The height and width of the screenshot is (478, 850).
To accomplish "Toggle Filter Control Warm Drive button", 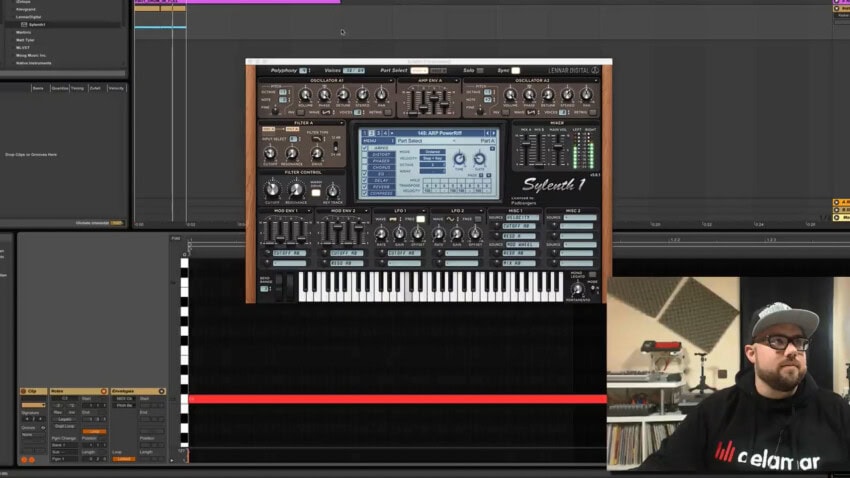I will pos(315,192).
